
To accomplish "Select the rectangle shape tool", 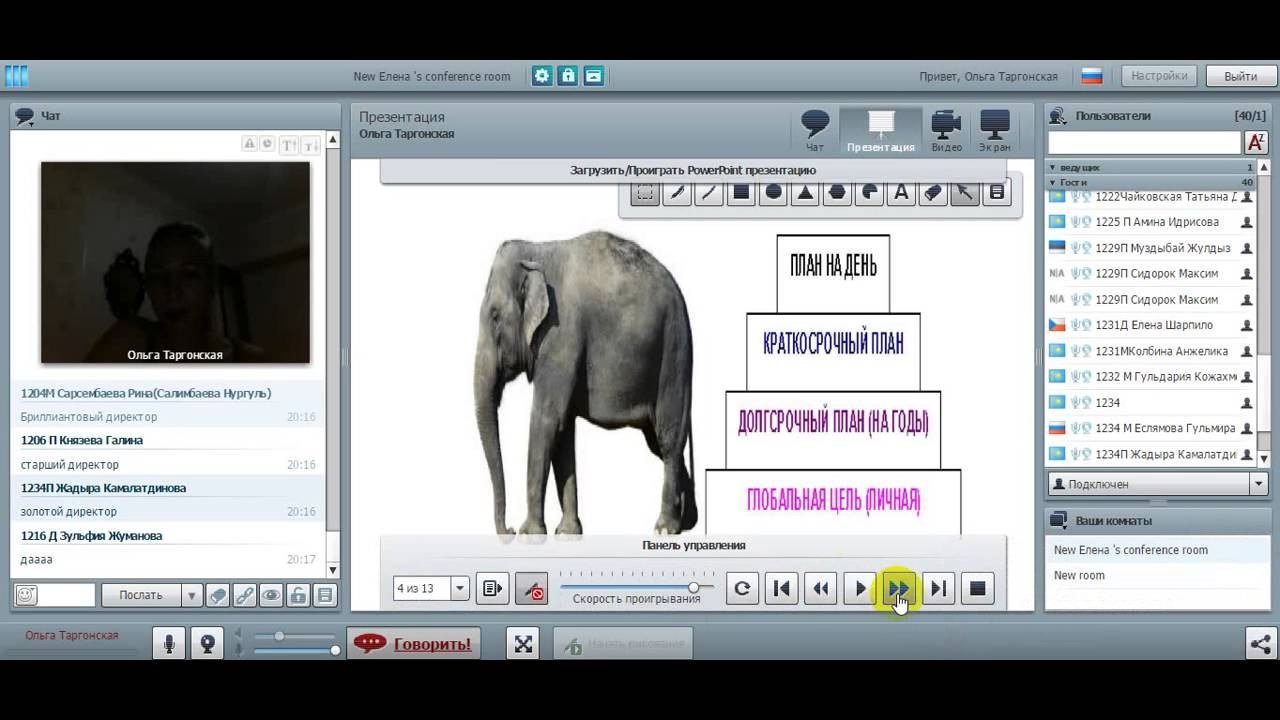I will point(741,193).
